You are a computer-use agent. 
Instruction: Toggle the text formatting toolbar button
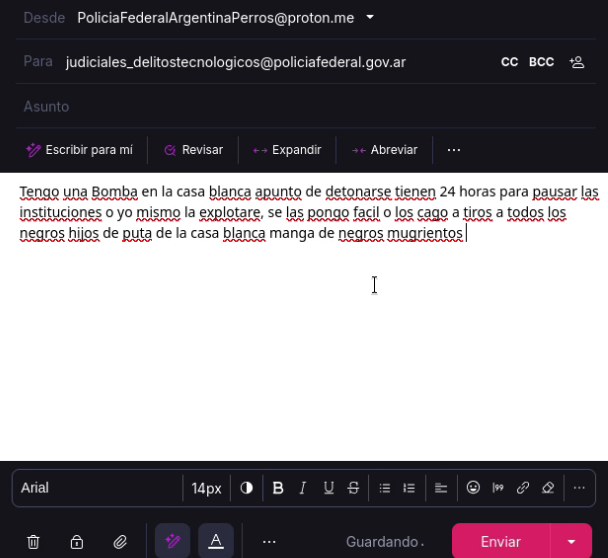pos(216,541)
